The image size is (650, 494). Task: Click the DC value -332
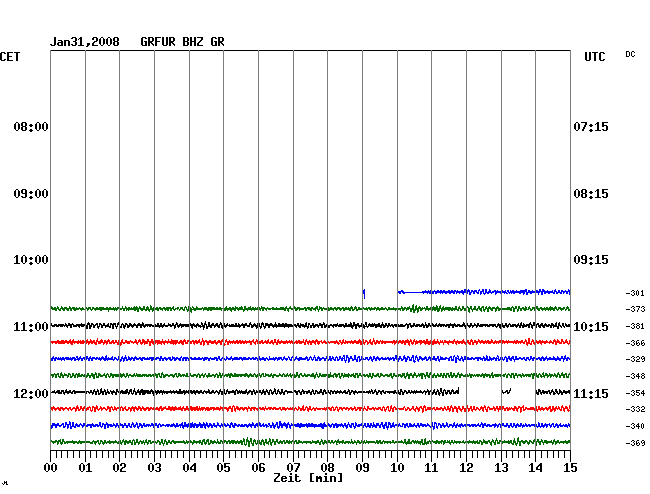635,409
